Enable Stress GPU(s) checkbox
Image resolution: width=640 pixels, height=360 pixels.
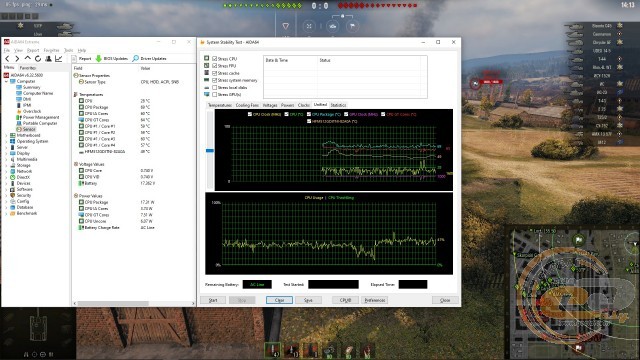[x=215, y=95]
